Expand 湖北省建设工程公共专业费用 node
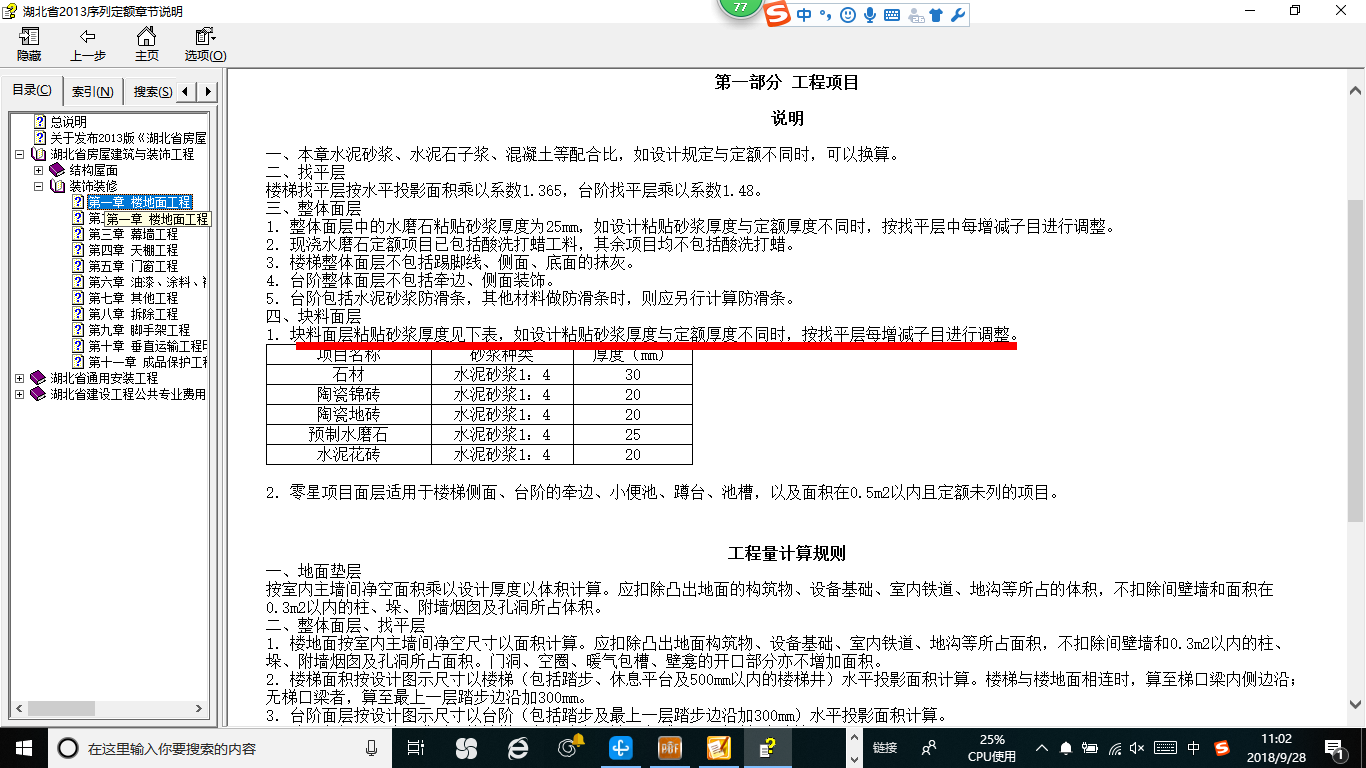 coord(20,394)
